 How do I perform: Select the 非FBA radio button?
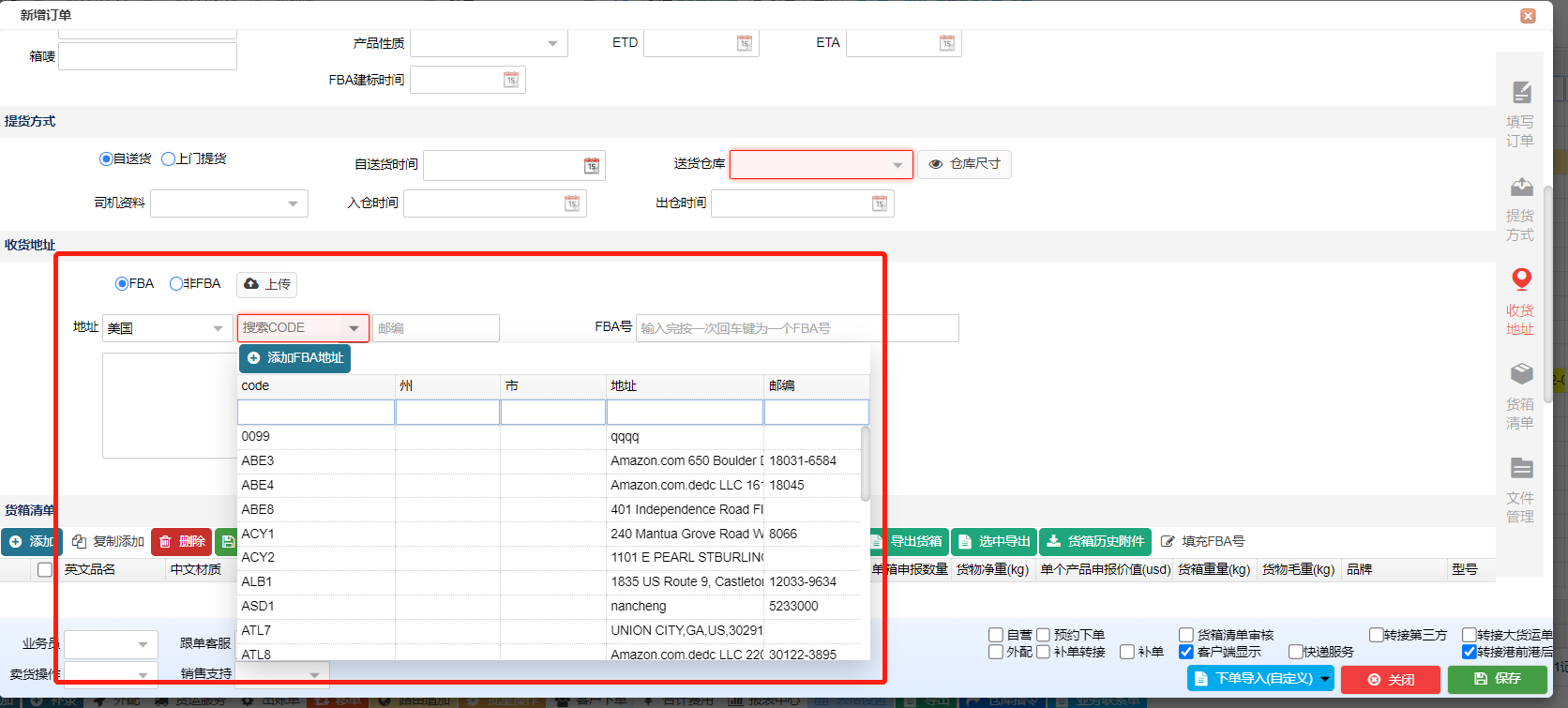pos(176,284)
